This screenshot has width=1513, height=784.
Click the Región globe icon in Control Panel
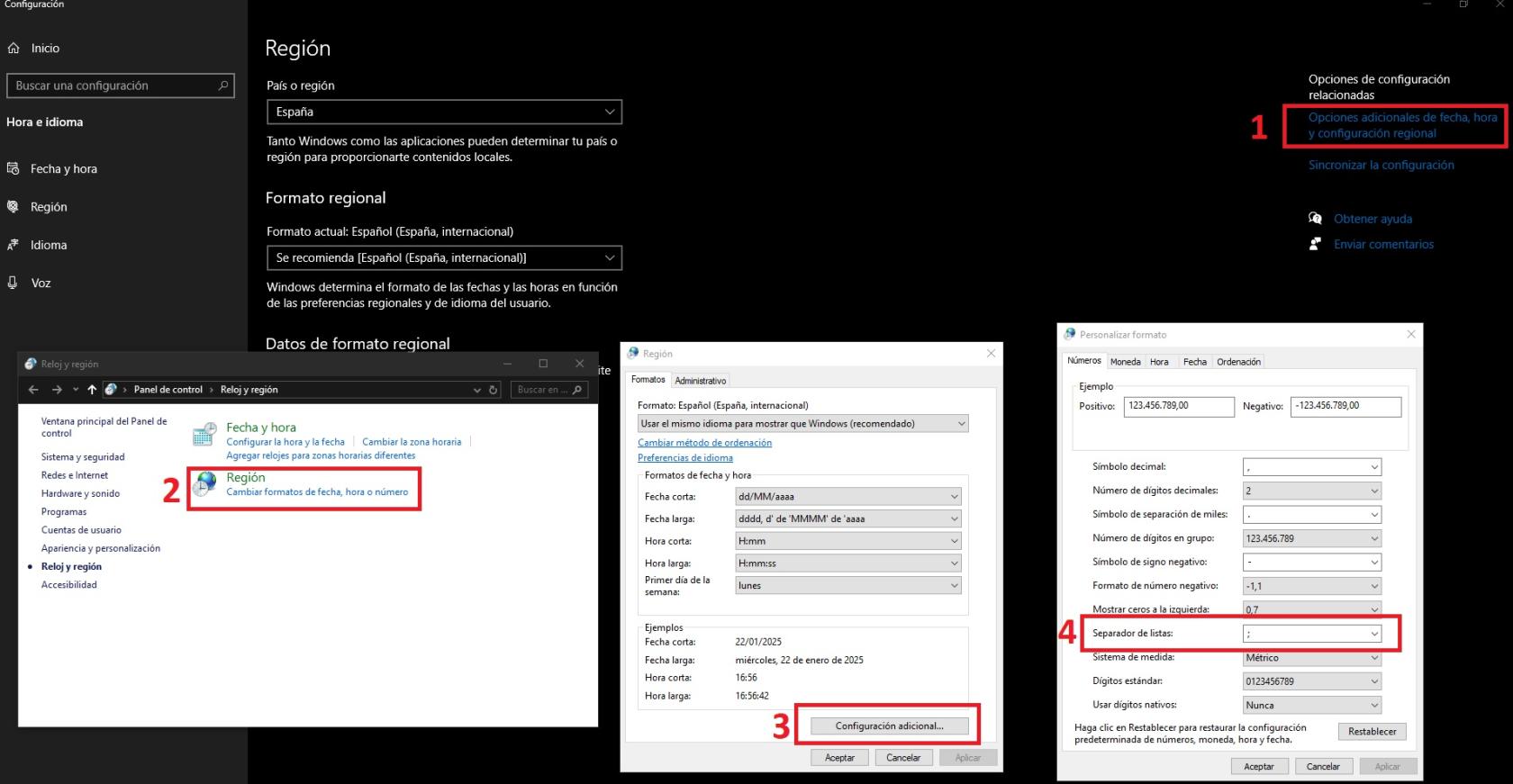point(204,484)
